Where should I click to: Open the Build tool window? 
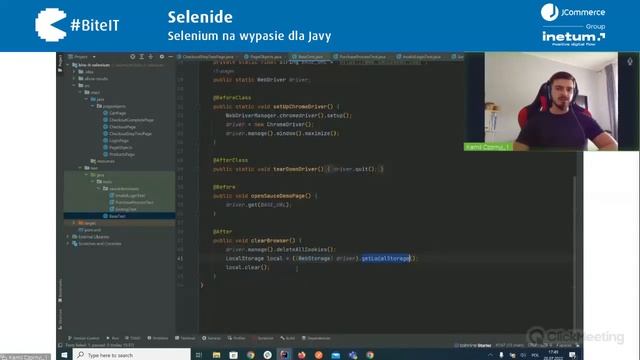(x=288, y=338)
